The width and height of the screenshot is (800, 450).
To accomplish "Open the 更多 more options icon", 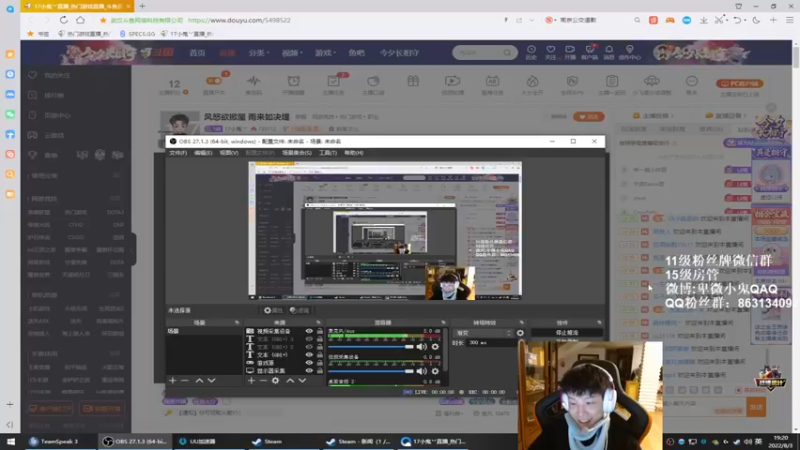I will point(691,85).
